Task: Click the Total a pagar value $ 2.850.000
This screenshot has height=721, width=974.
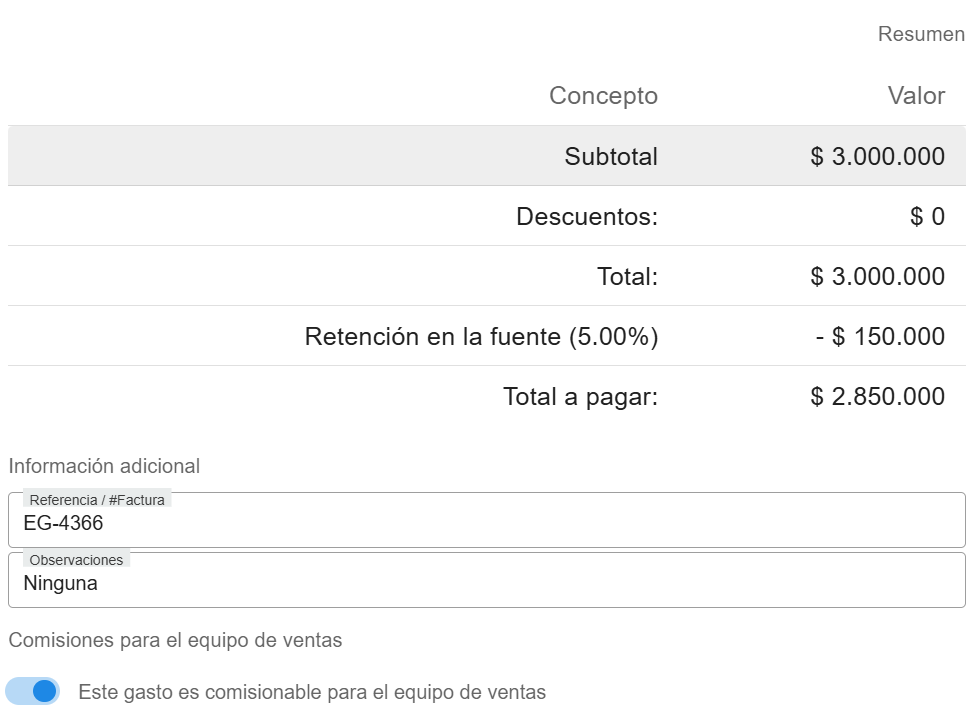Action: click(x=877, y=396)
